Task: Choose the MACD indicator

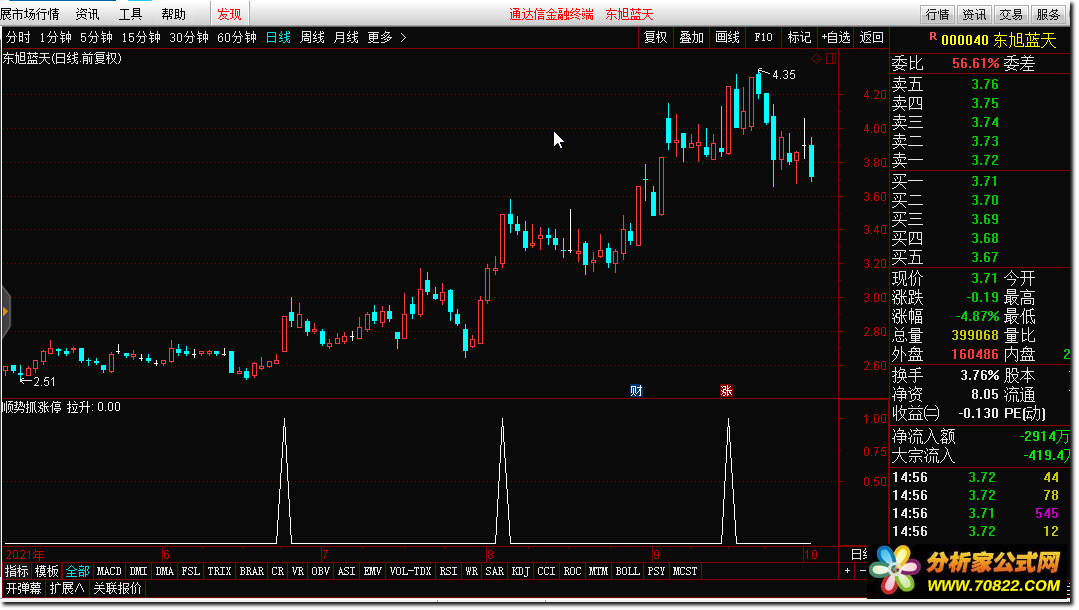Action: [109, 571]
